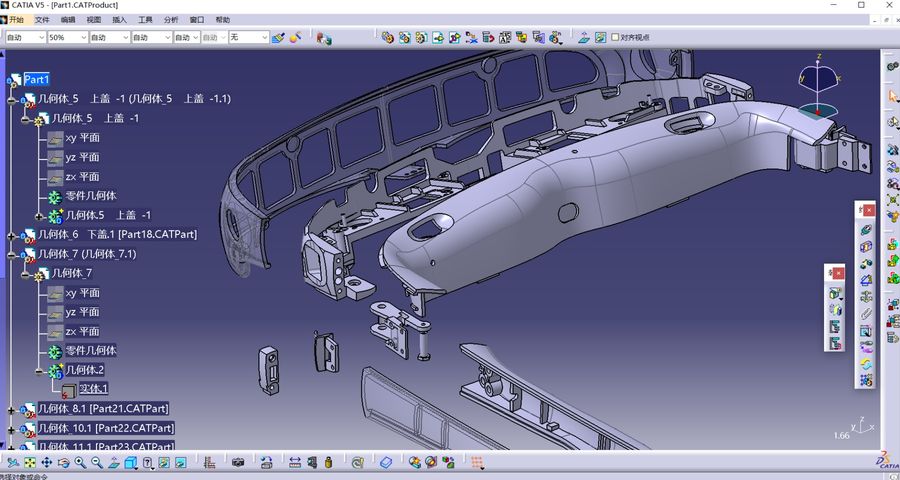Click the Zoom In magnifier
900x480 pixels.
click(80, 462)
